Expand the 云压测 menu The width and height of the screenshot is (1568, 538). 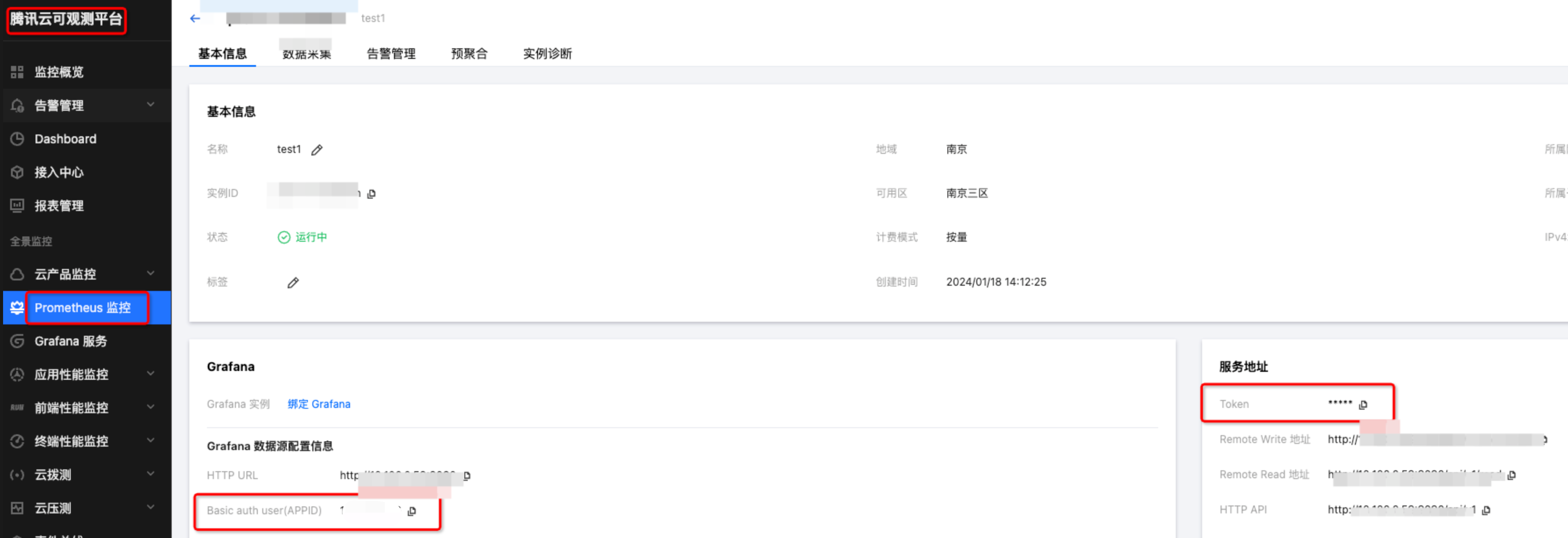click(x=150, y=507)
